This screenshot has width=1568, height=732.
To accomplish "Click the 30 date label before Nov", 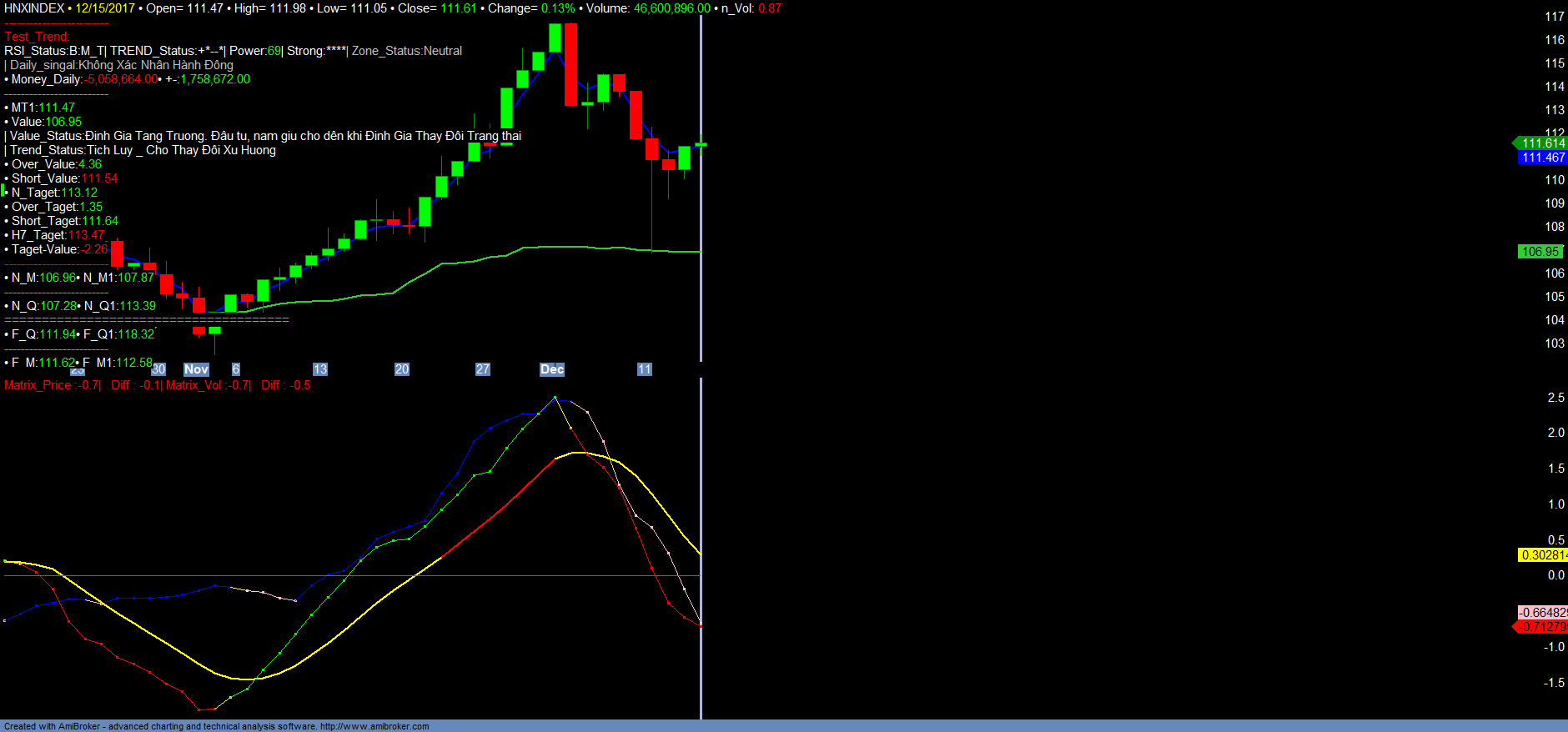I will pyautogui.click(x=158, y=369).
